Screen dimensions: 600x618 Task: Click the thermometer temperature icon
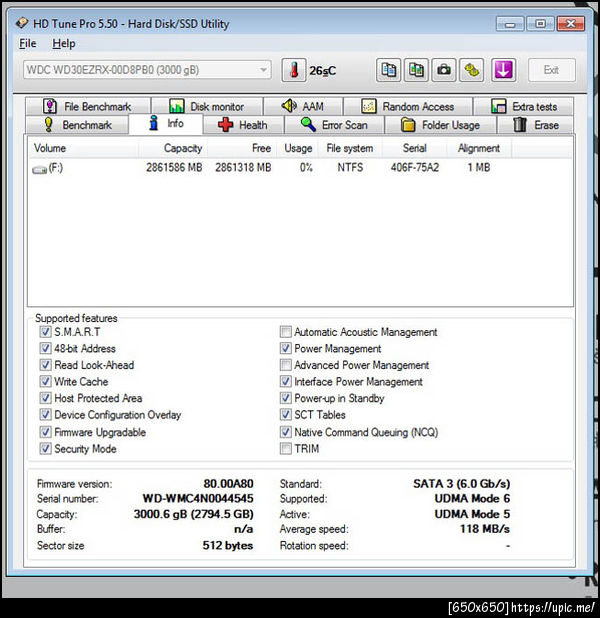(294, 70)
